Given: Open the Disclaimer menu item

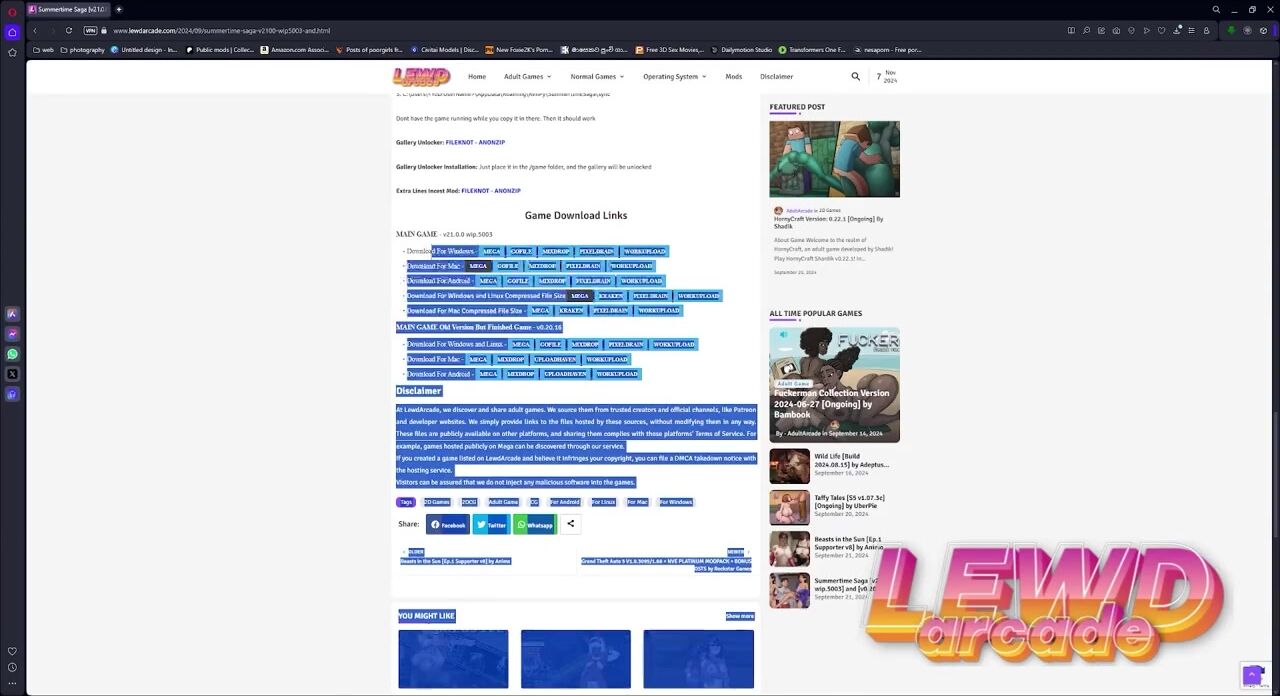Looking at the screenshot, I should click(776, 76).
